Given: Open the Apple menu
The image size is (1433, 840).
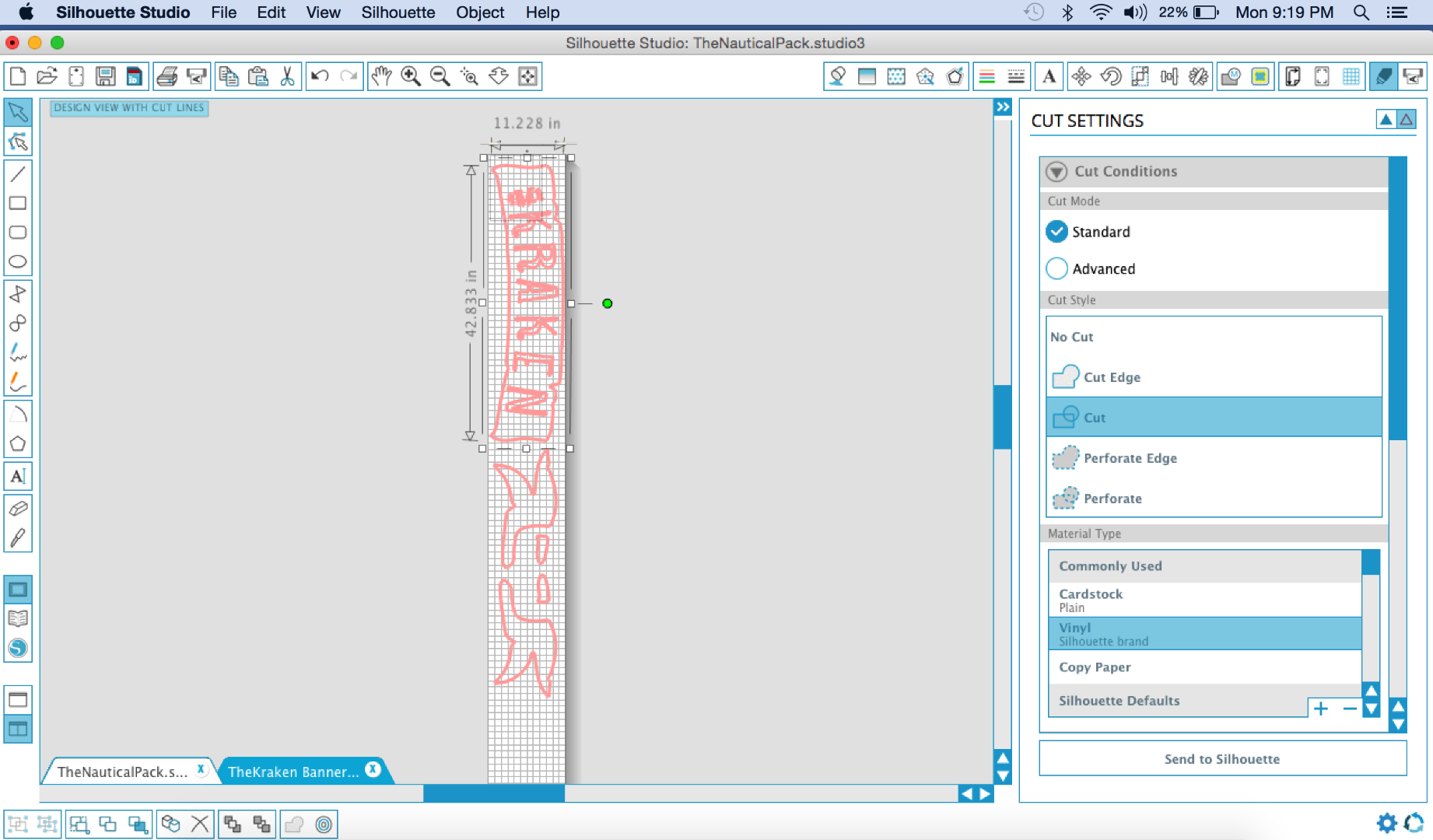Looking at the screenshot, I should click(26, 12).
